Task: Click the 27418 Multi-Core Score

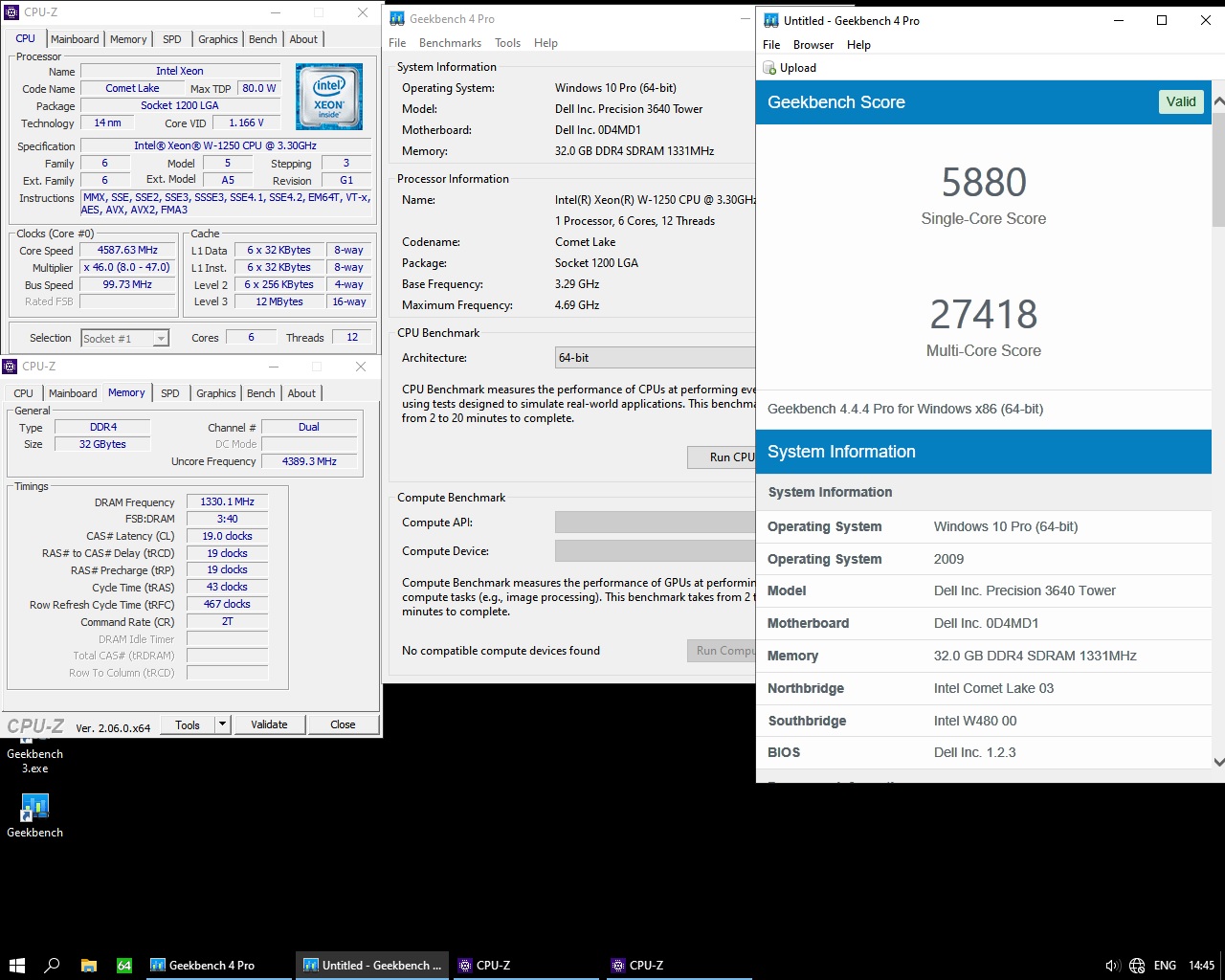Action: [x=984, y=314]
